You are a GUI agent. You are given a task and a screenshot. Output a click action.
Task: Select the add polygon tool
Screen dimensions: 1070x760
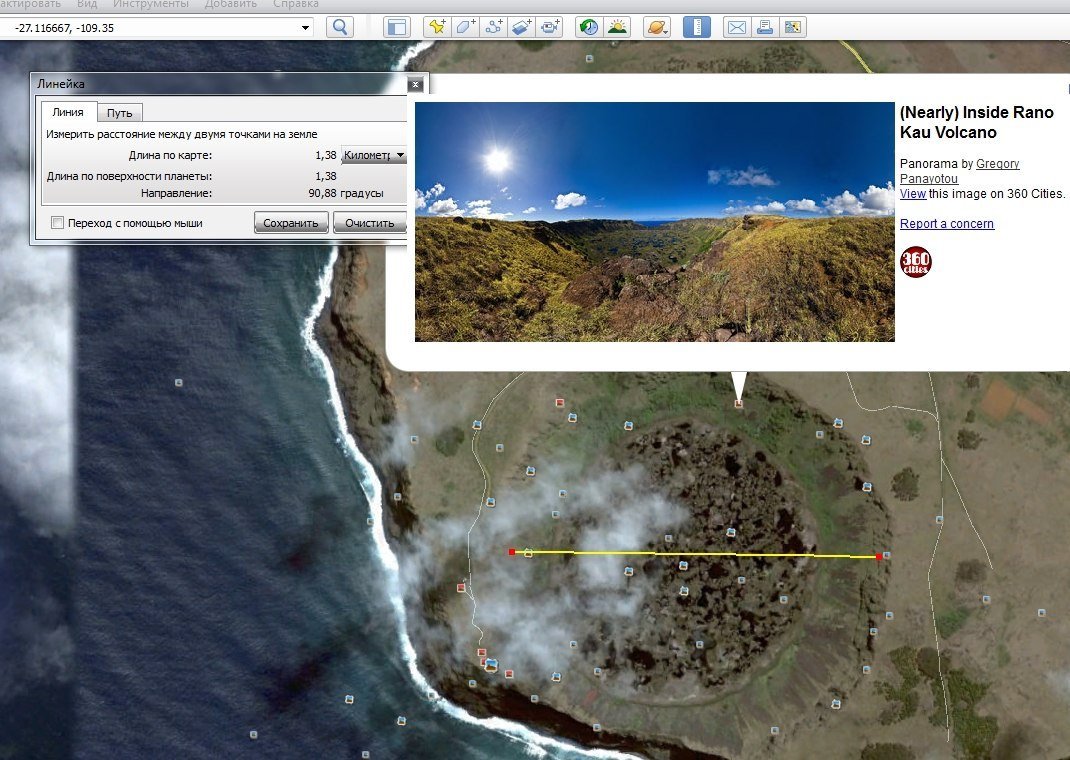(x=465, y=27)
